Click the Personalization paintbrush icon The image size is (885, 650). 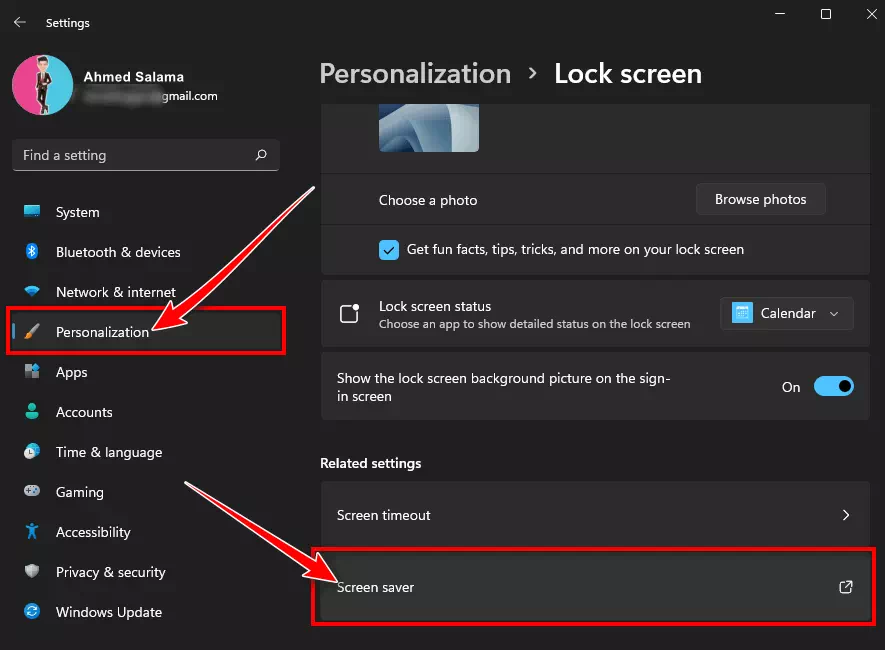(32, 331)
